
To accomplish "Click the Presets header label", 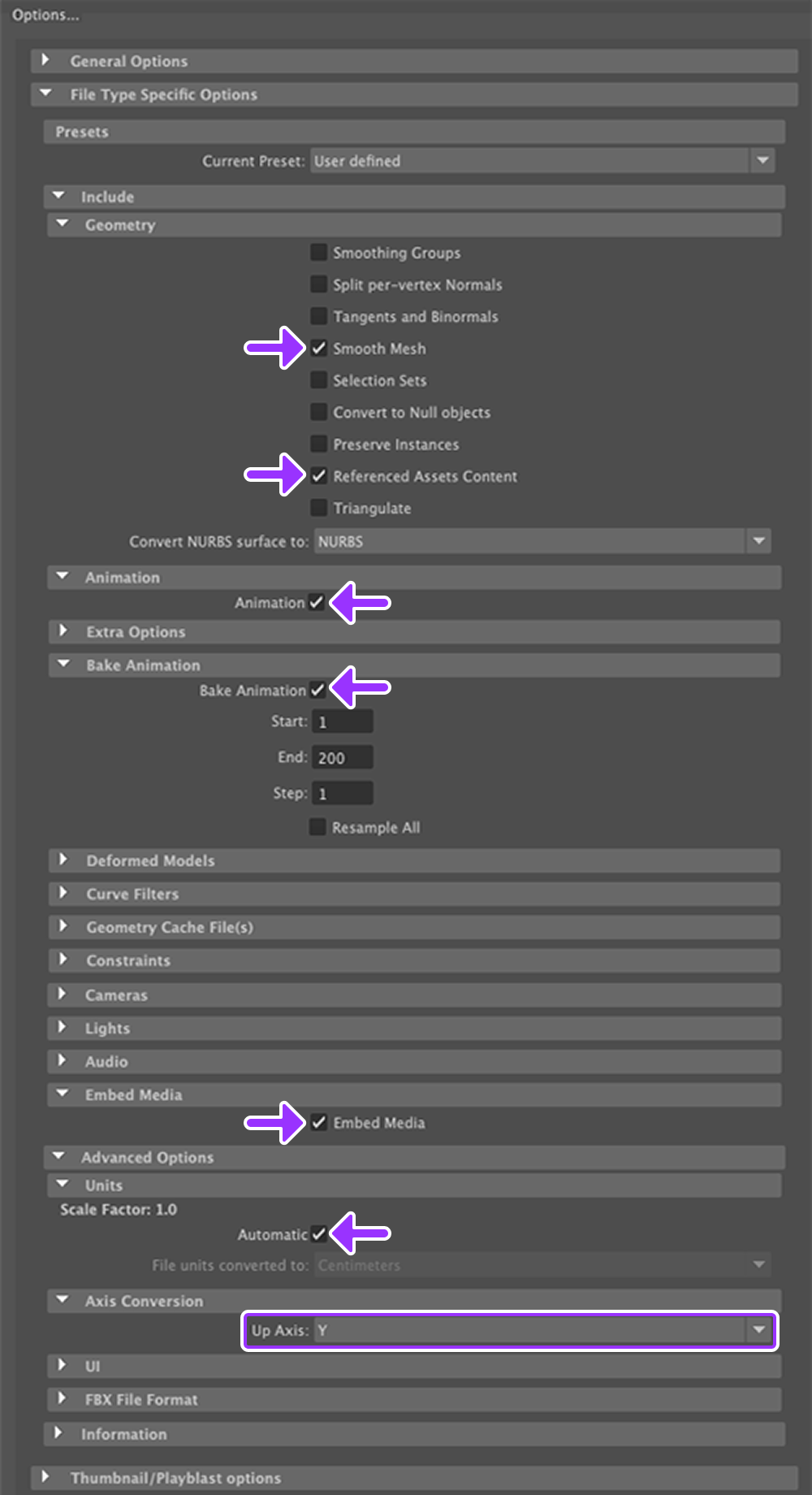I will (82, 132).
